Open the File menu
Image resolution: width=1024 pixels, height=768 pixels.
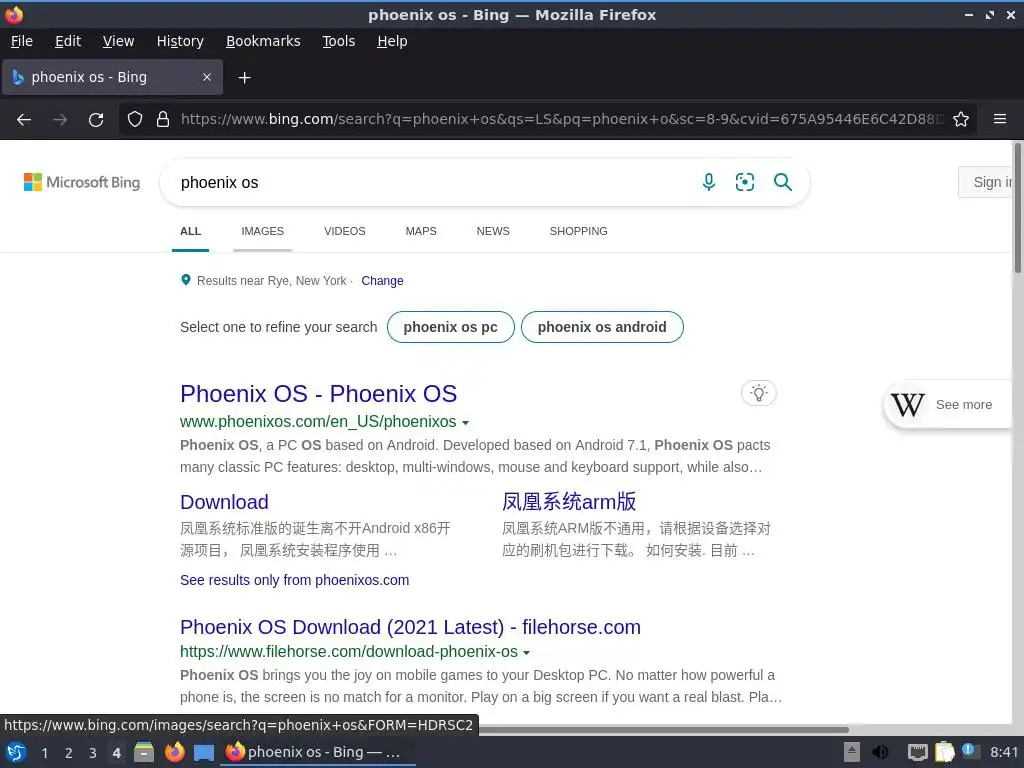pos(22,41)
